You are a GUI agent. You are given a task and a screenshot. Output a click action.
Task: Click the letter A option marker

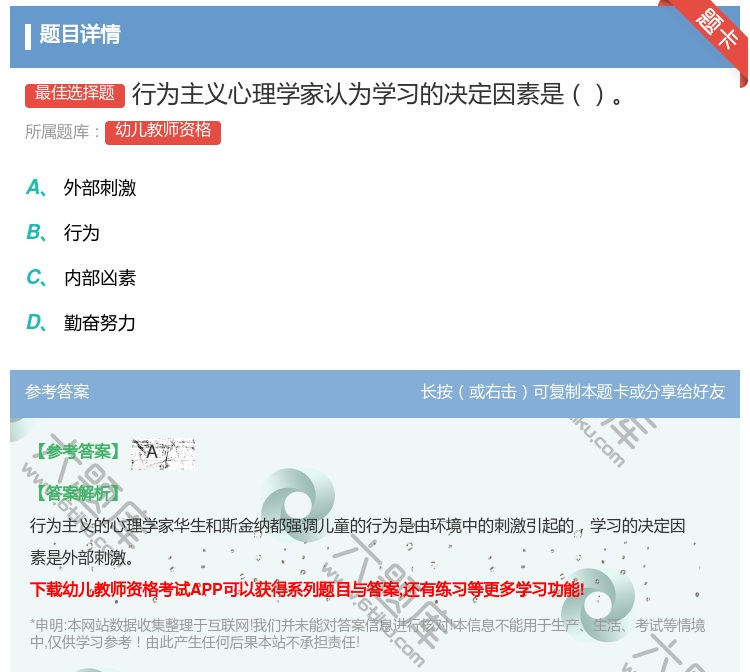click(36, 187)
